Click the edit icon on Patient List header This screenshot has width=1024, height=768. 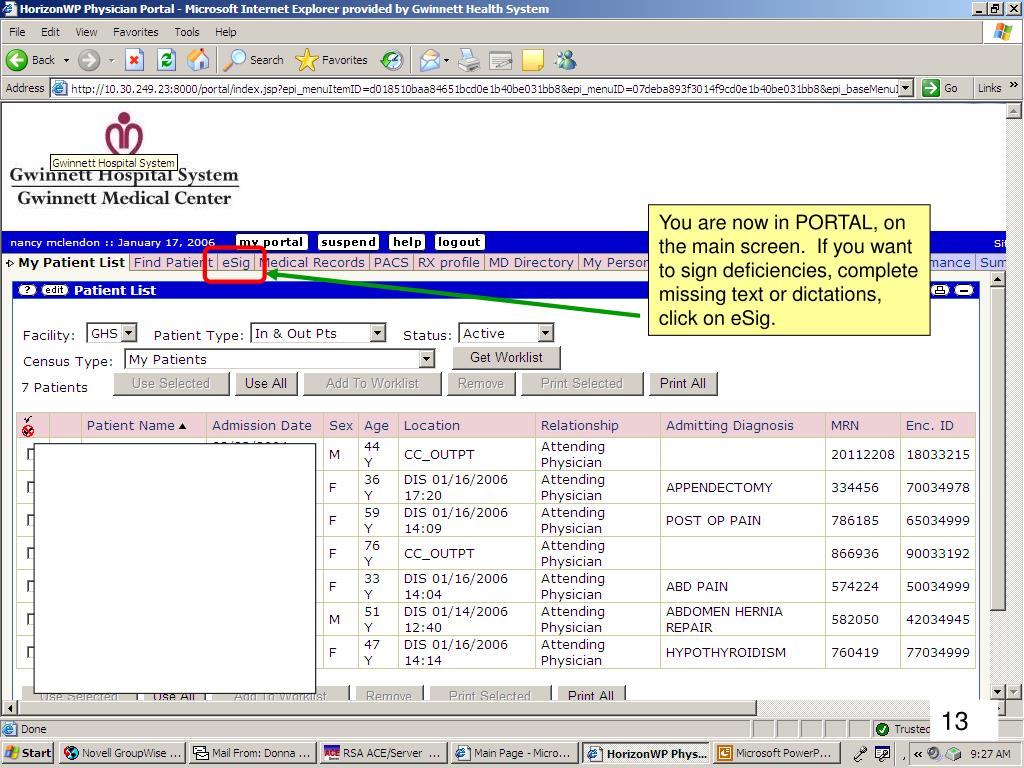click(55, 290)
